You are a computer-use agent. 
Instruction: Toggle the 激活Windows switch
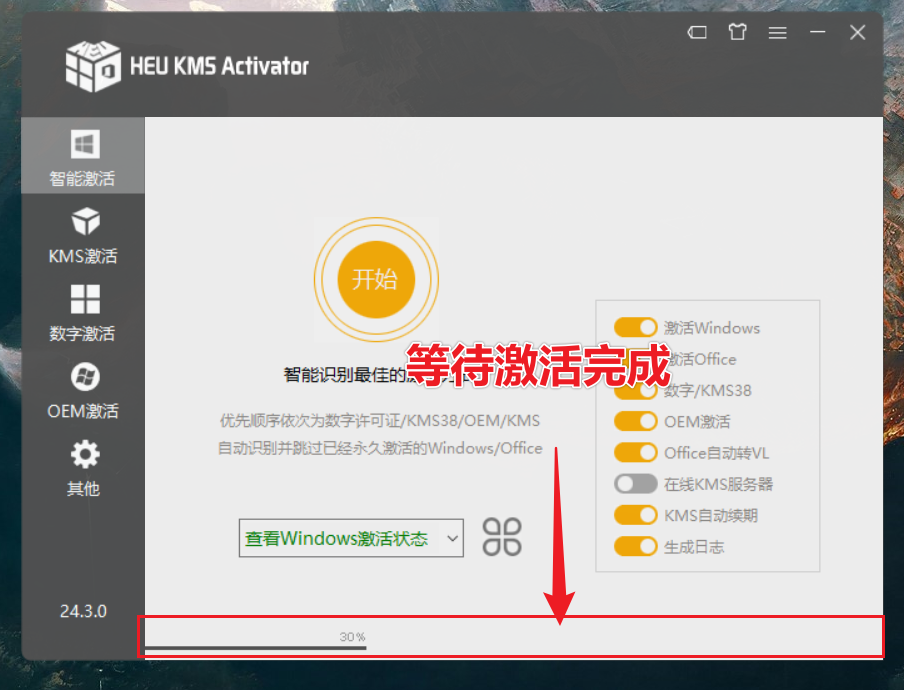(635, 327)
